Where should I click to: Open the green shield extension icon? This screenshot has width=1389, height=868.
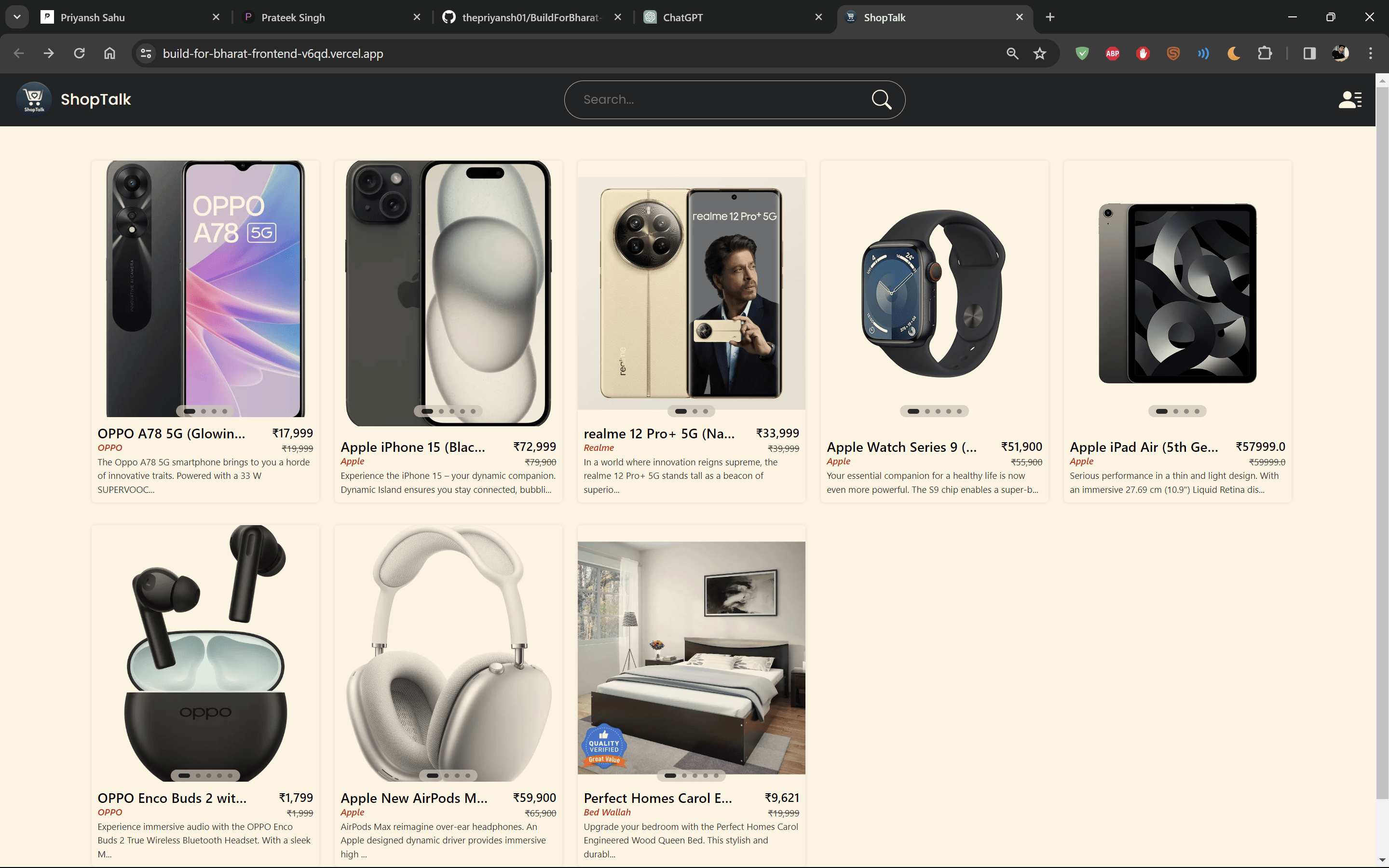pos(1082,54)
